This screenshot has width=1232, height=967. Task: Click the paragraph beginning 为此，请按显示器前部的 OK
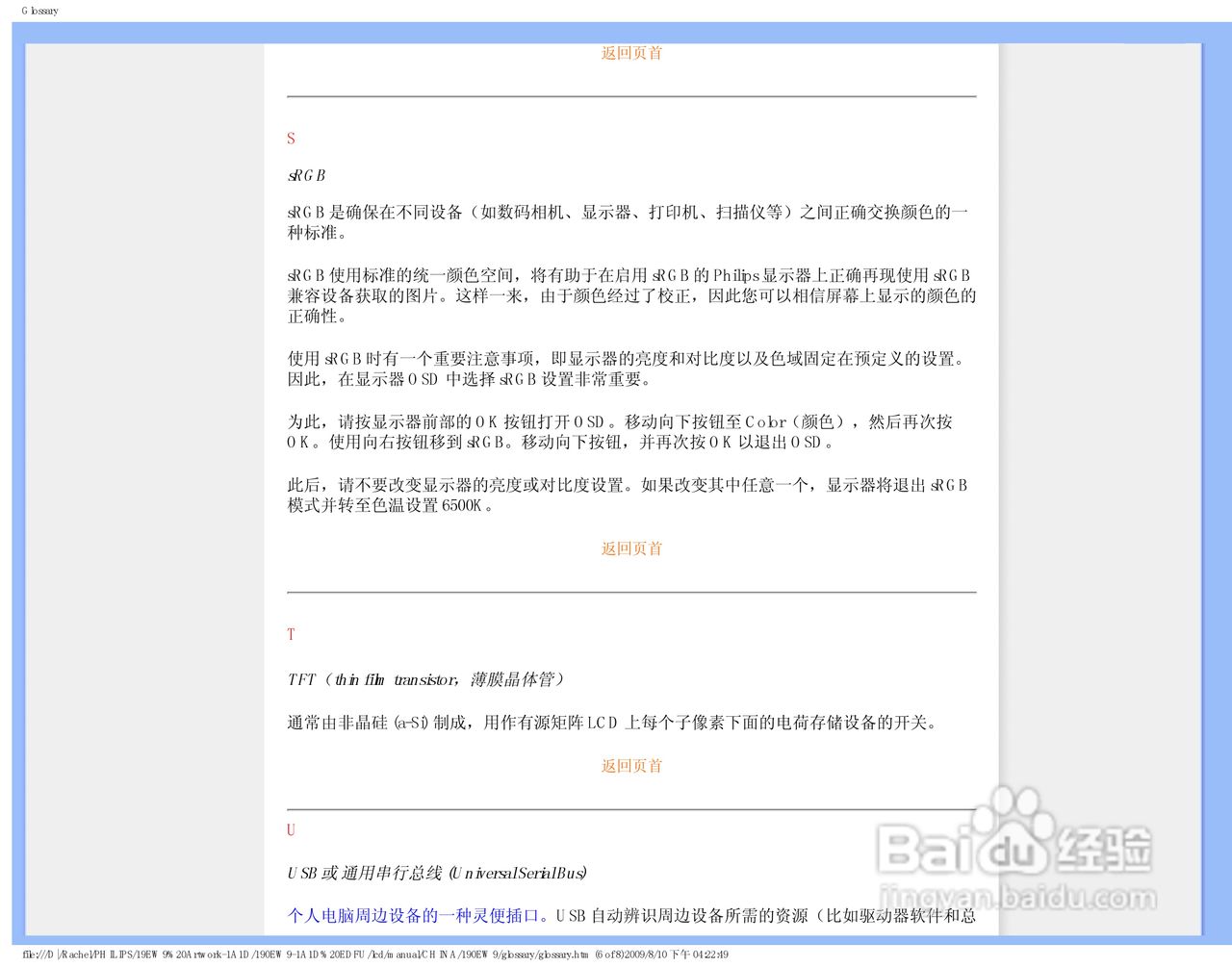[620, 432]
